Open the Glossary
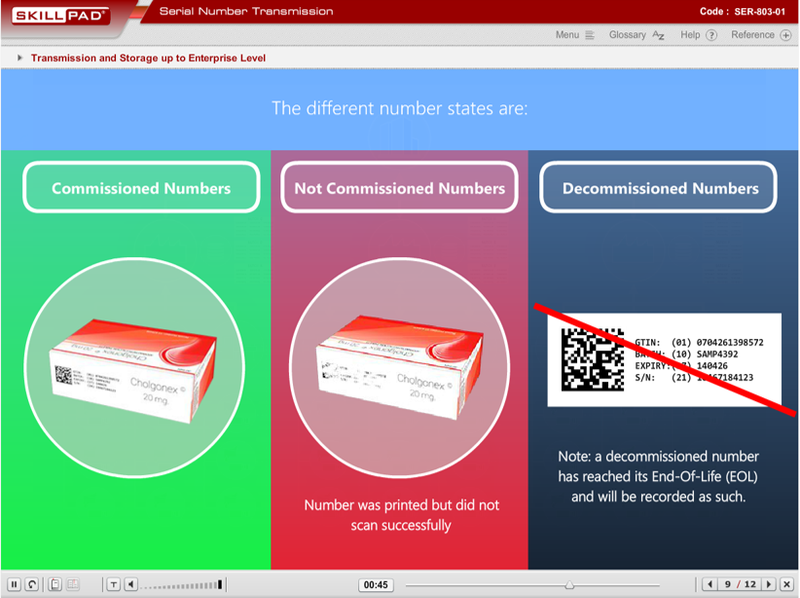800x598 pixels. click(x=636, y=35)
